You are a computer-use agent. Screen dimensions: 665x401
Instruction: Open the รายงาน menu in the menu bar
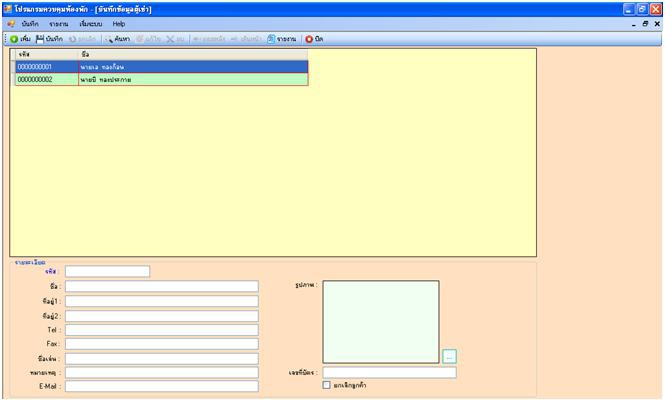point(59,24)
